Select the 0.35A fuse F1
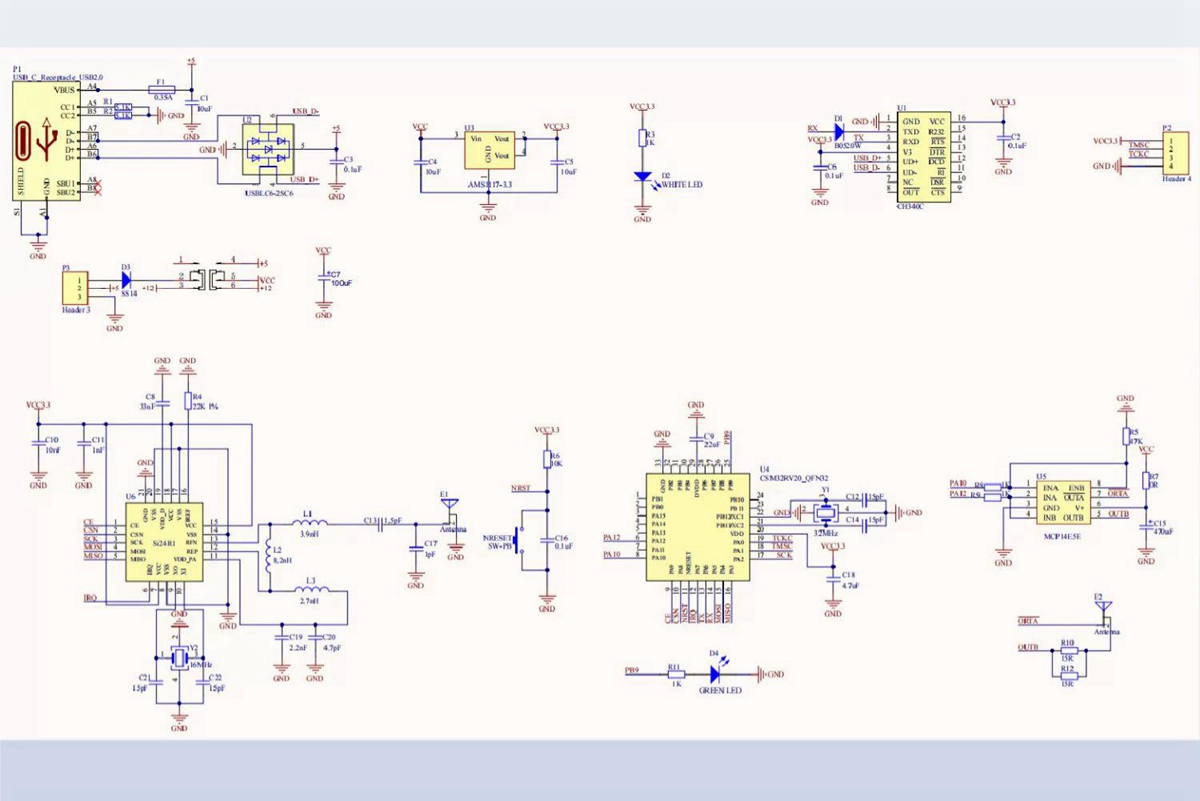This screenshot has height=801, width=1200. (x=161, y=90)
